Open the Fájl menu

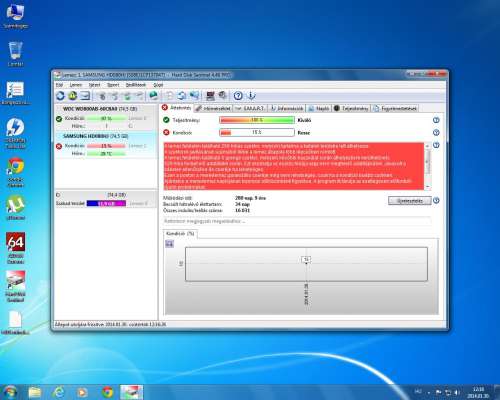coord(59,85)
